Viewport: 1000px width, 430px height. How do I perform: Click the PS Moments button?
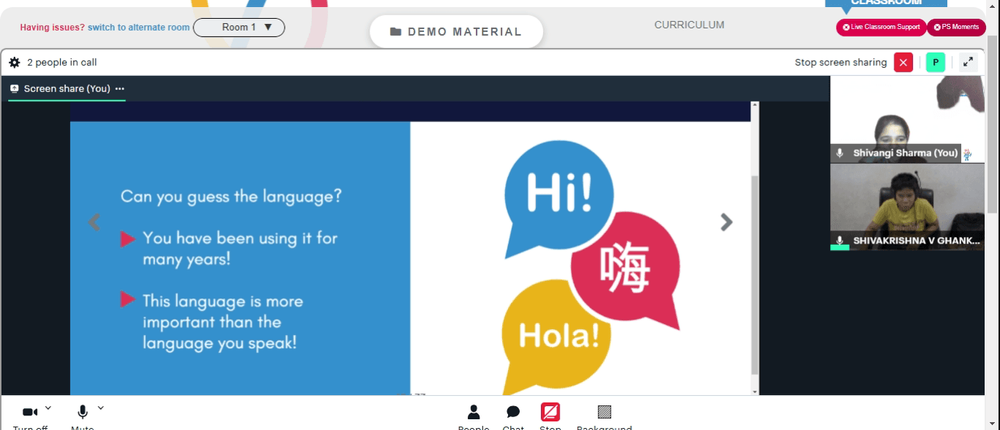[x=956, y=27]
